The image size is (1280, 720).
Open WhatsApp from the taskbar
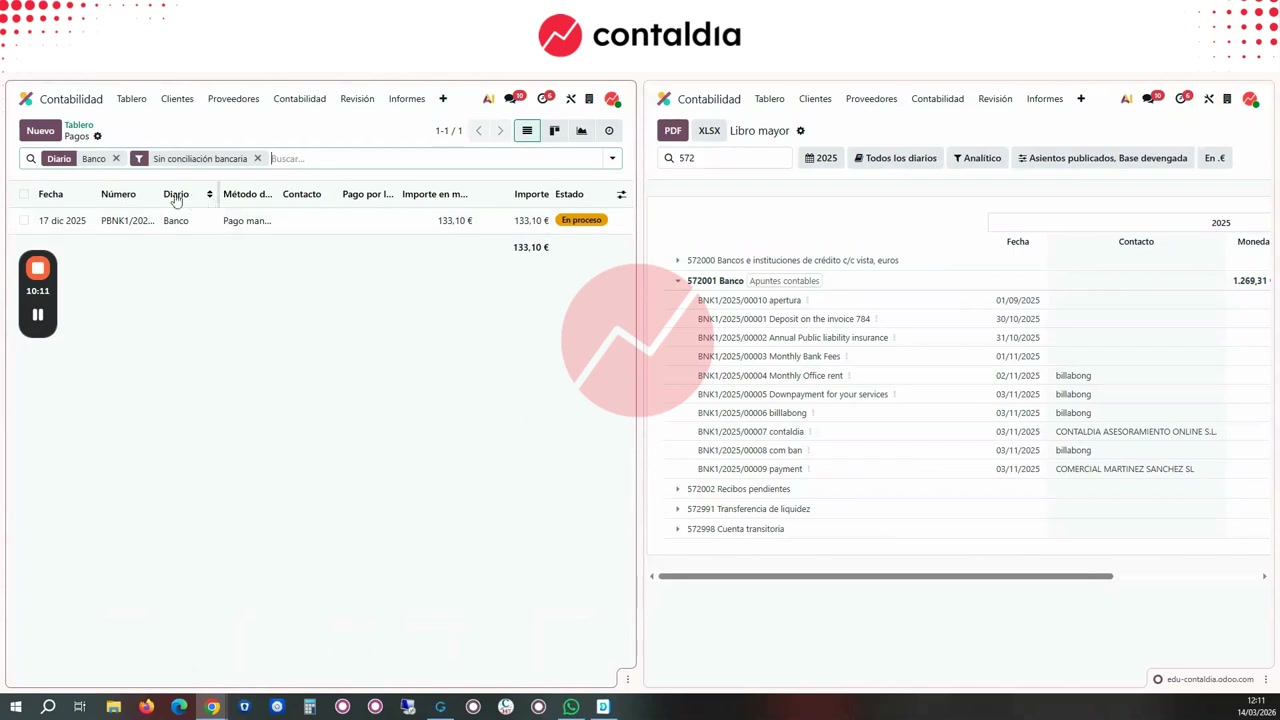click(x=571, y=707)
